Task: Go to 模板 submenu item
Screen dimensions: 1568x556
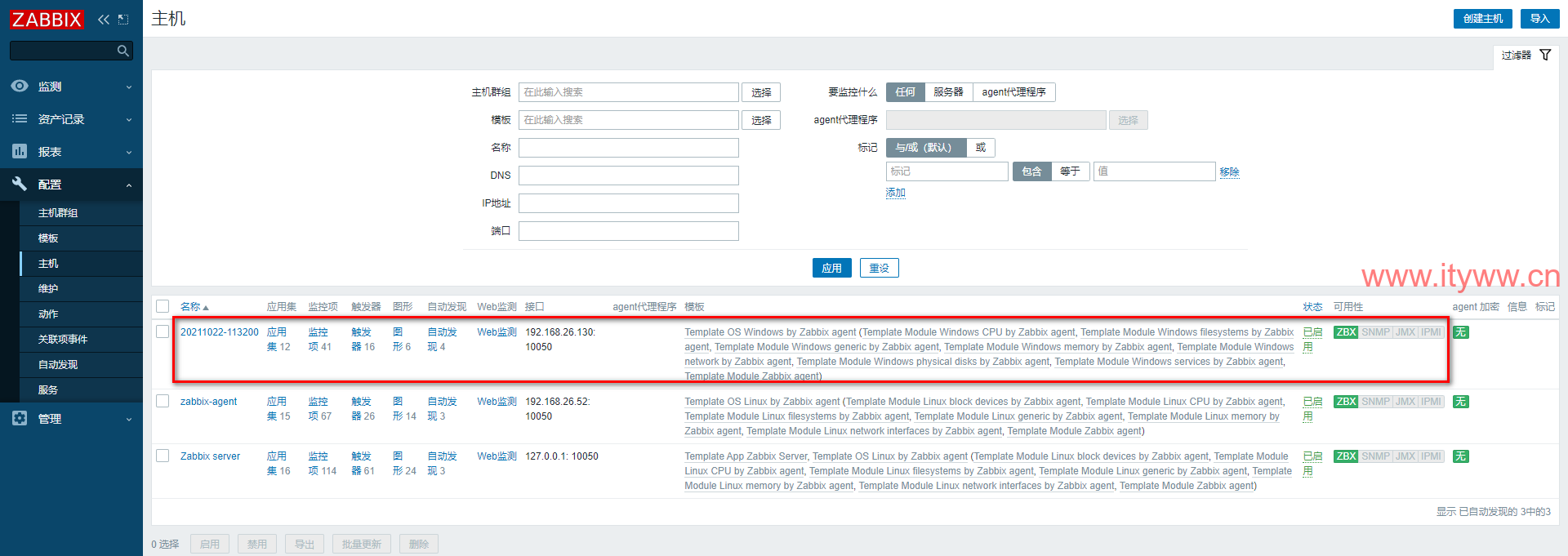Action: click(x=81, y=238)
